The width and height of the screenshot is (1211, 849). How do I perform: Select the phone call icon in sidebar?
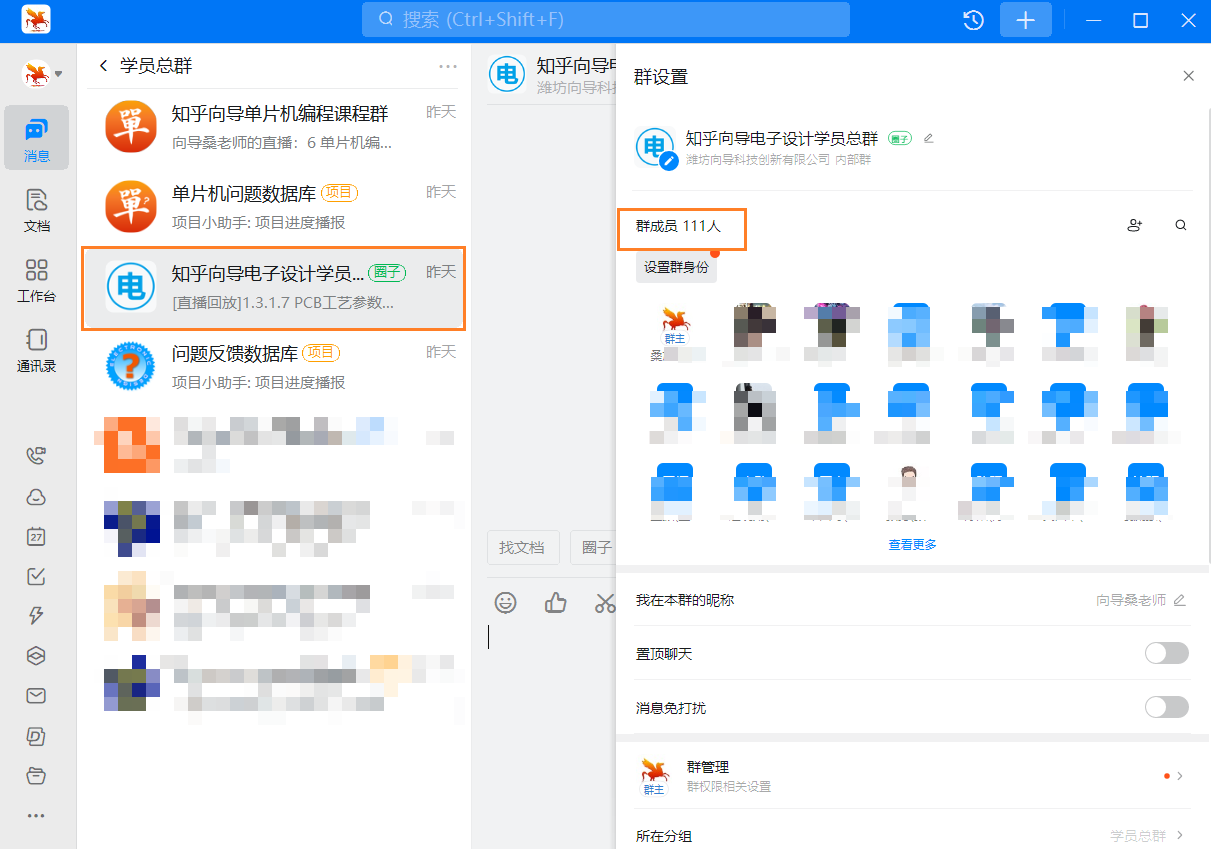click(x=36, y=455)
